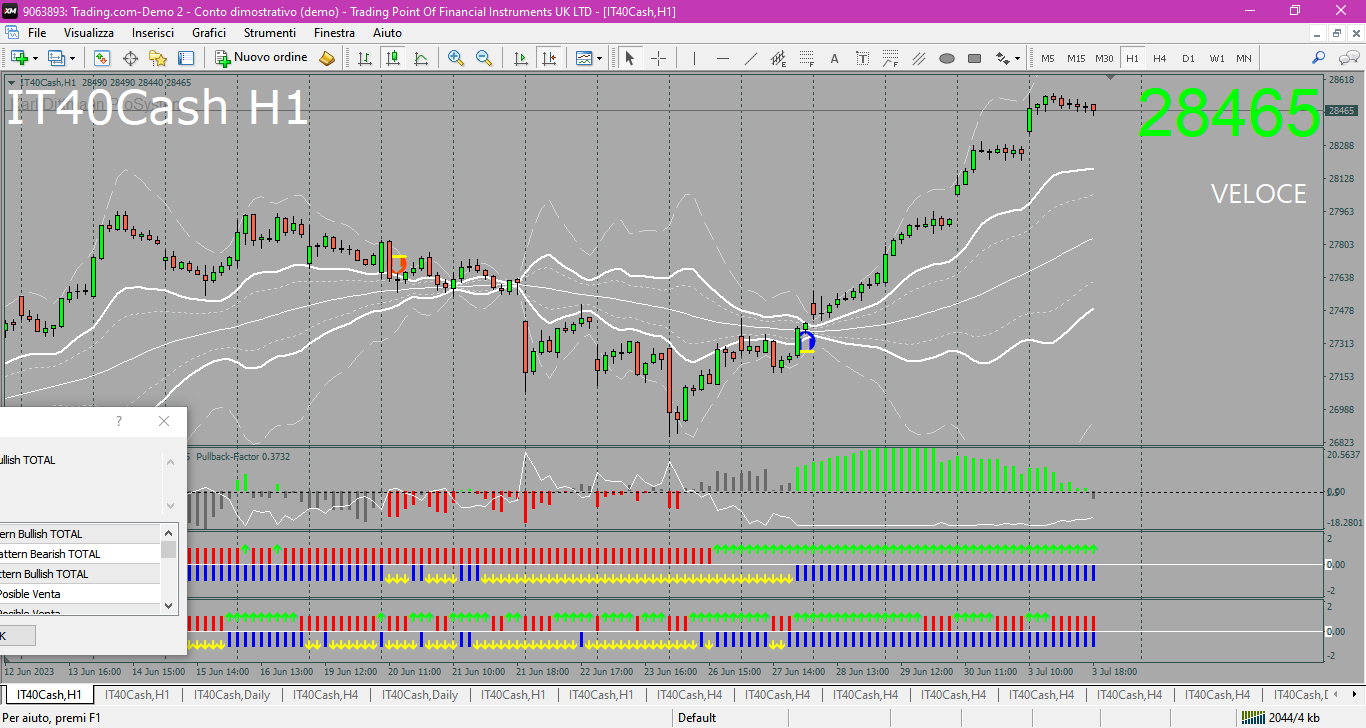Click the dialog's question mark help button

(119, 421)
